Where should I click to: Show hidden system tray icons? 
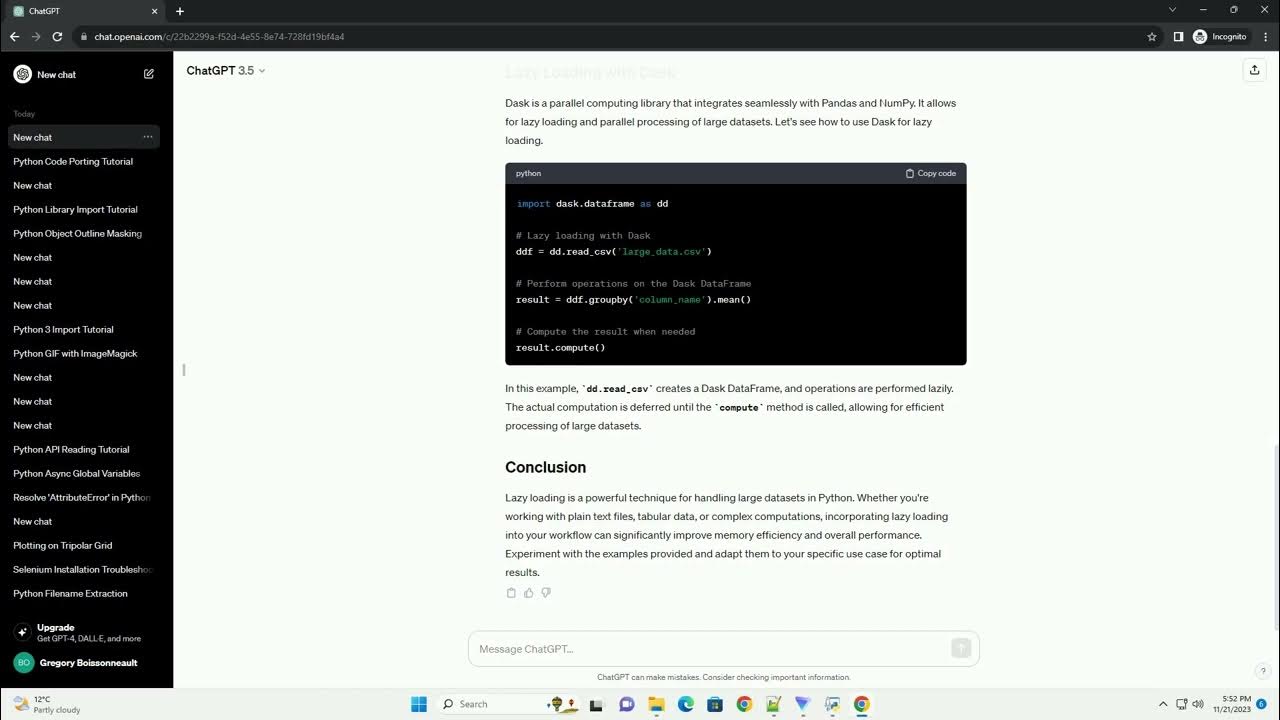point(1163,704)
